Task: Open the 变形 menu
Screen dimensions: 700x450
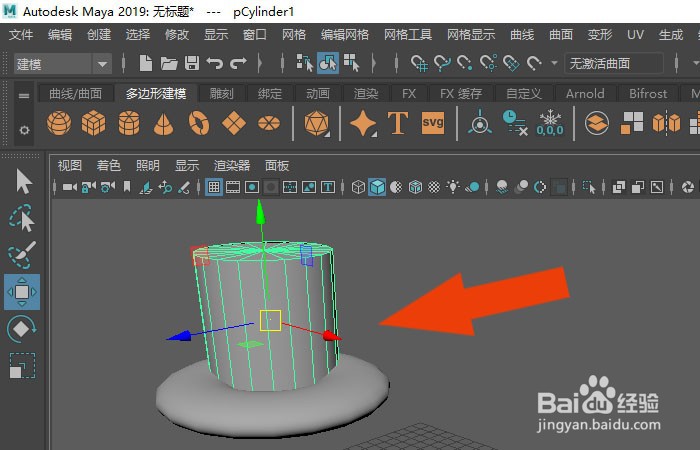Action: 600,35
